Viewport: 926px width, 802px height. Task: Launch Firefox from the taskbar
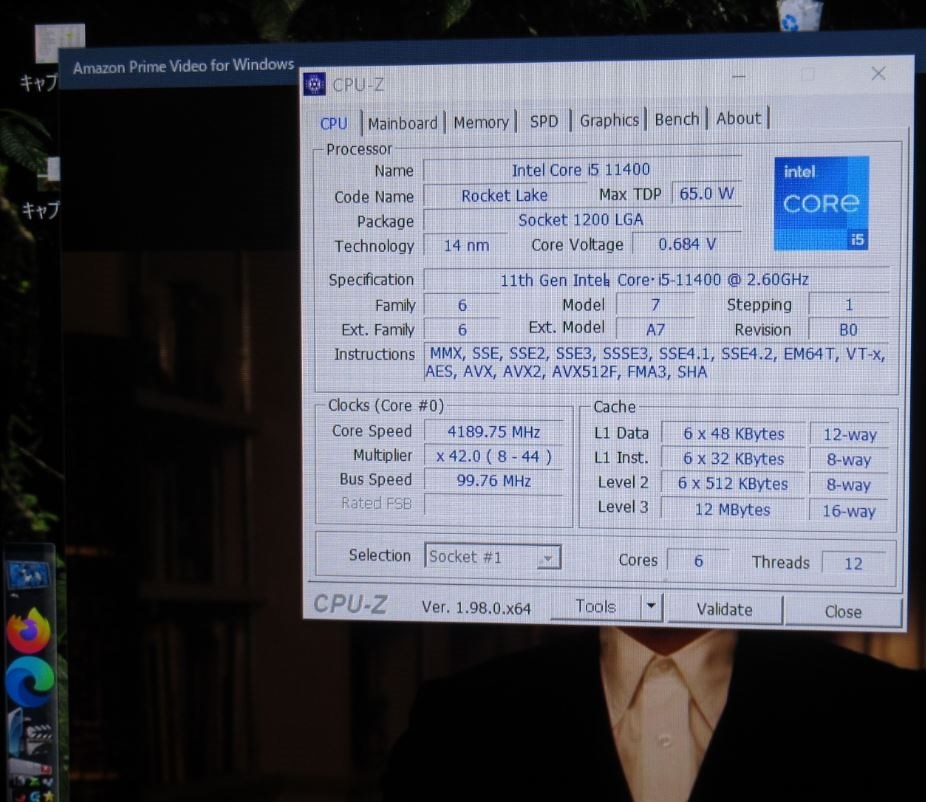27,630
